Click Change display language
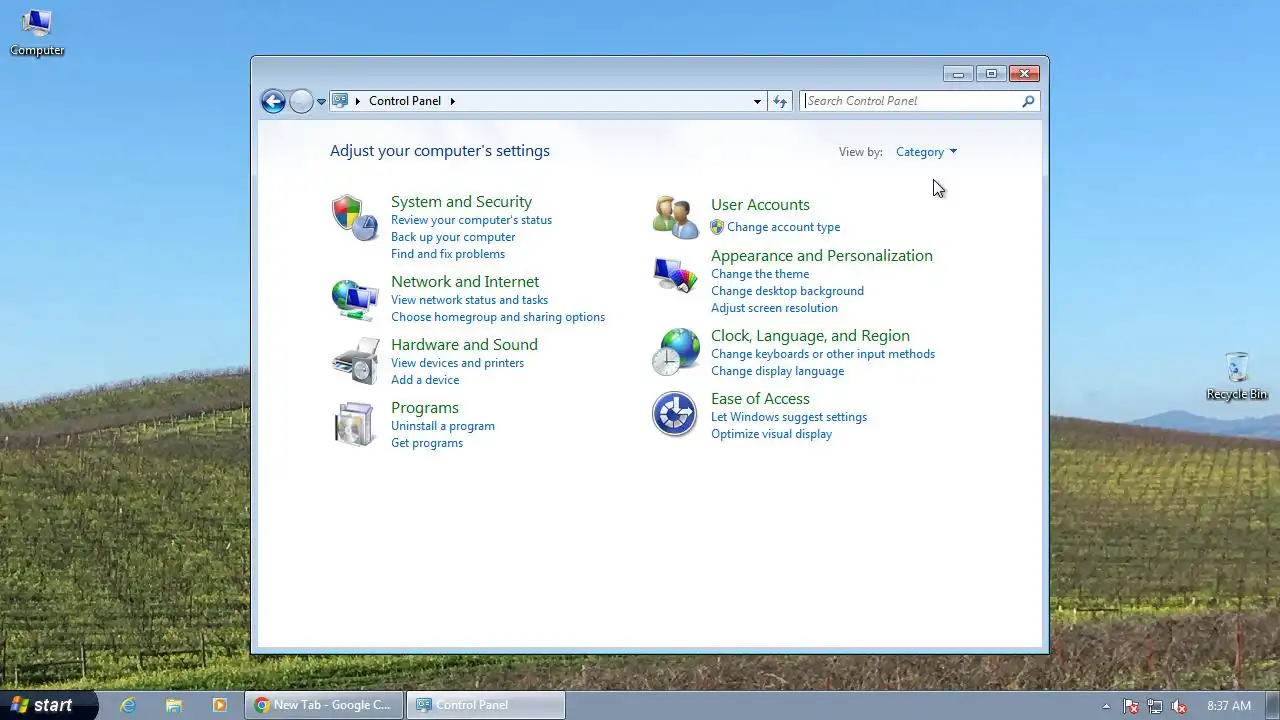1280x720 pixels. [777, 371]
